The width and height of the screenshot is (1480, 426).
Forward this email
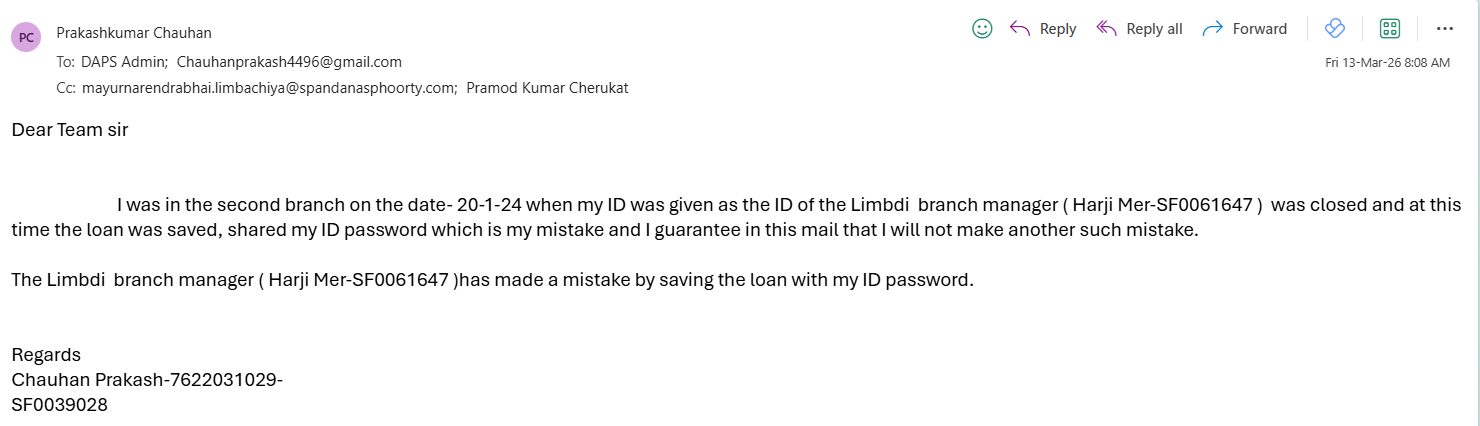1245,29
